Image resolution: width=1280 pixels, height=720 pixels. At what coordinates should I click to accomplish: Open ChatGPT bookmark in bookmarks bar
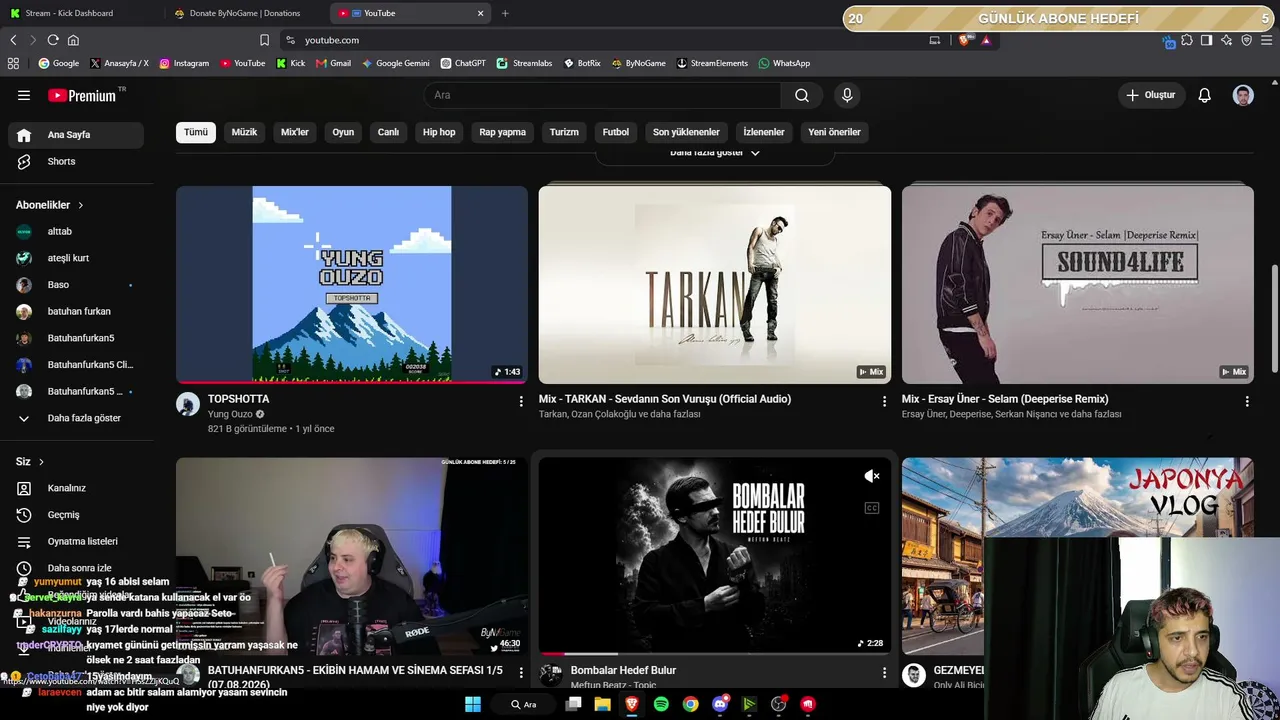[x=462, y=63]
